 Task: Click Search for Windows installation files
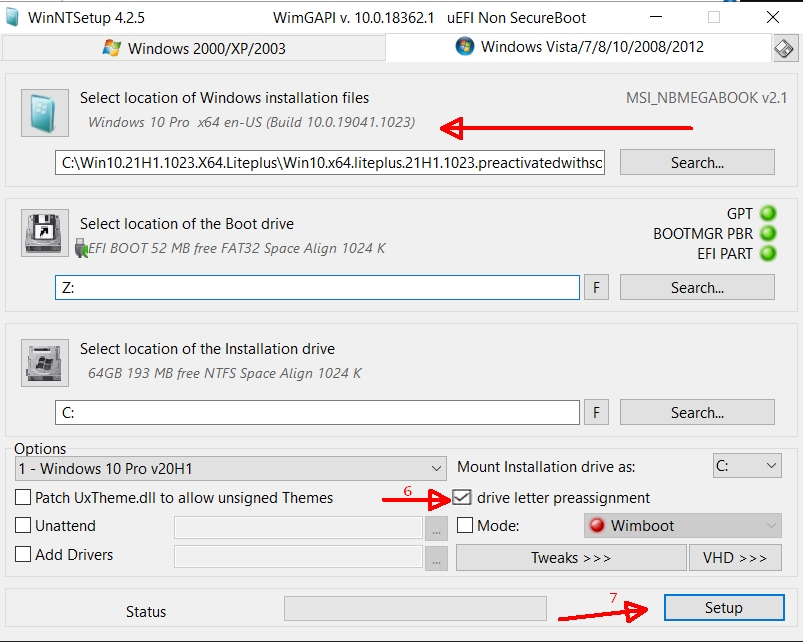tap(697, 162)
